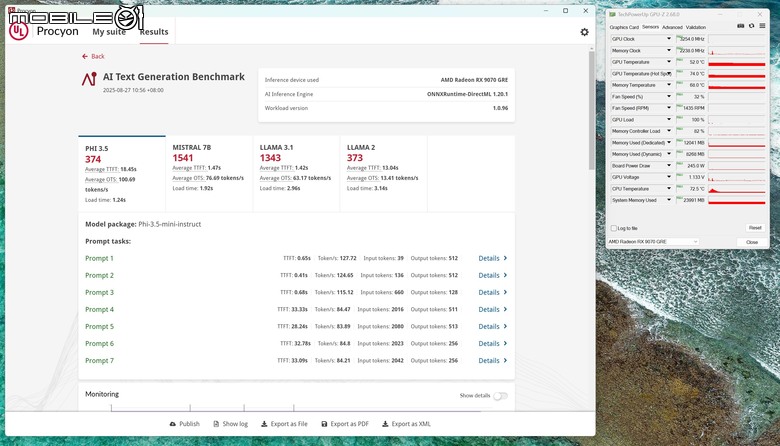Viewport: 780px width, 446px height.
Task: Open Details for Prompt 3
Action: 492,292
